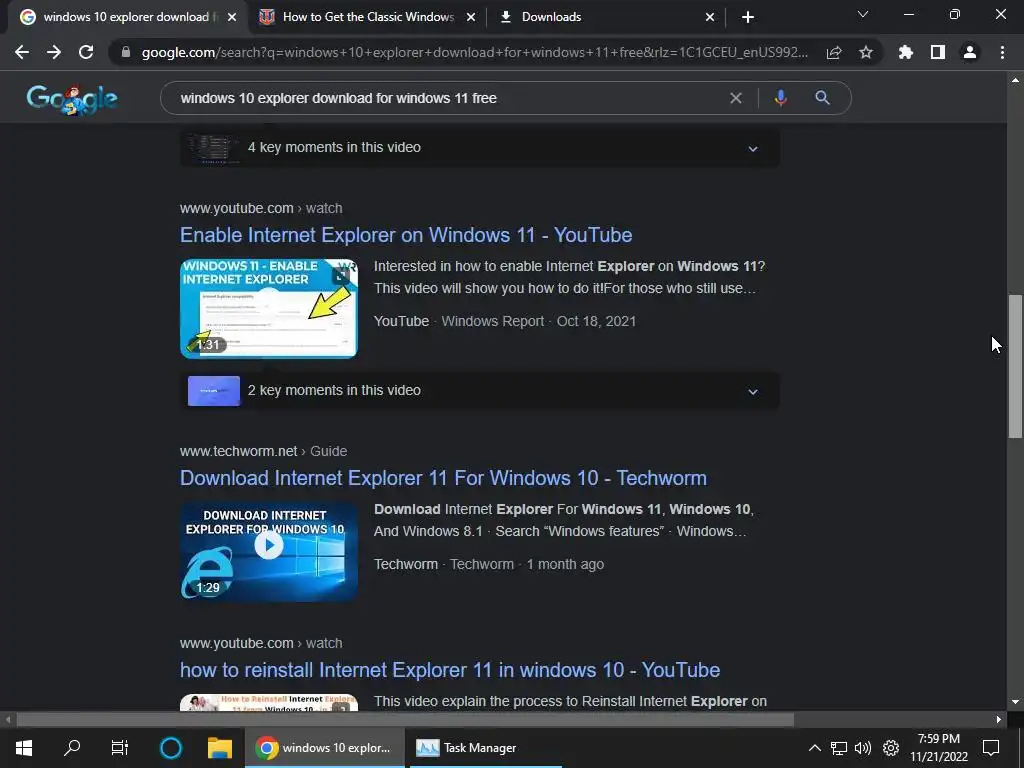Click the address bar URL
Image resolution: width=1024 pixels, height=768 pixels.
point(475,52)
